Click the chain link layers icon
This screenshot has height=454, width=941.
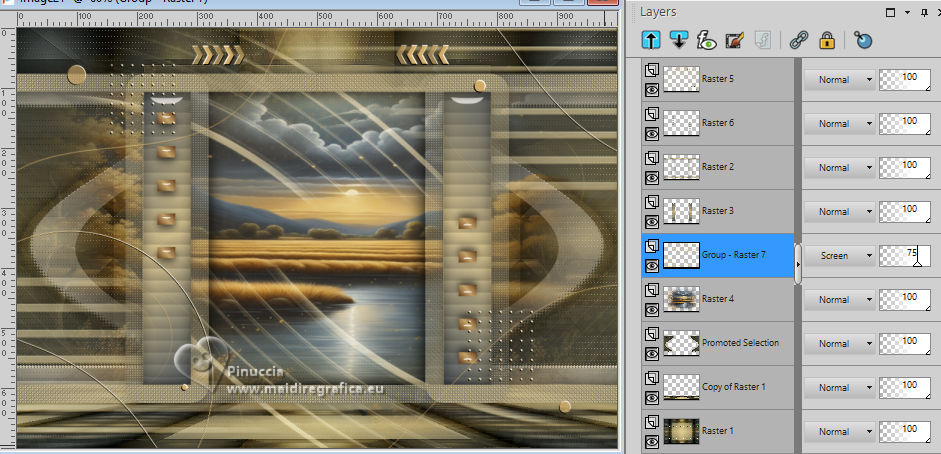(798, 41)
